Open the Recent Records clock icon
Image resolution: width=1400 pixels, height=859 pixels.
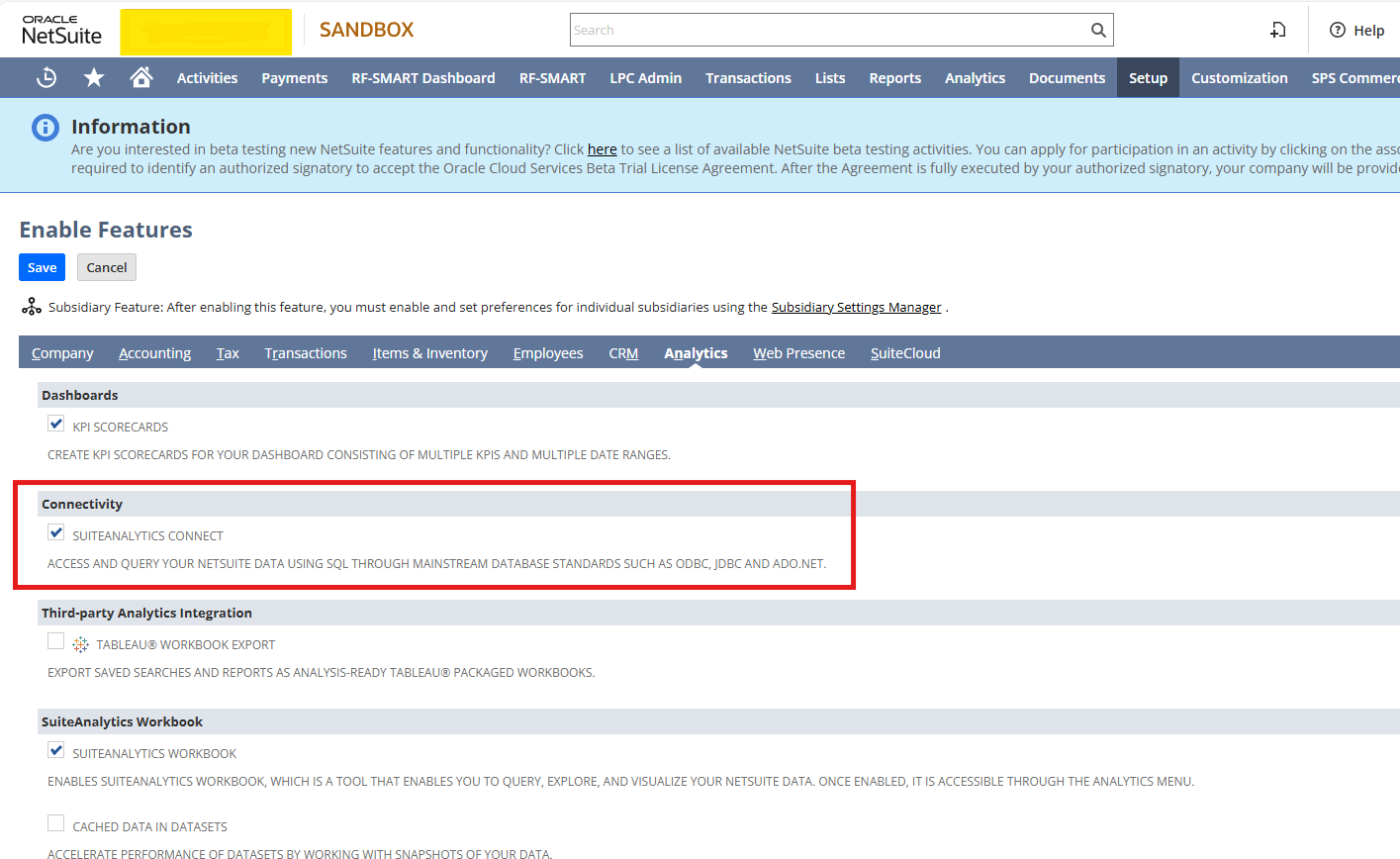coord(47,77)
